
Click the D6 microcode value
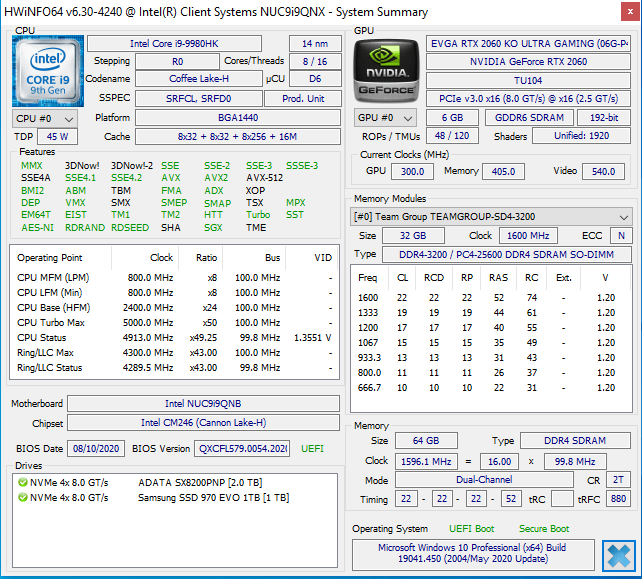pos(315,79)
